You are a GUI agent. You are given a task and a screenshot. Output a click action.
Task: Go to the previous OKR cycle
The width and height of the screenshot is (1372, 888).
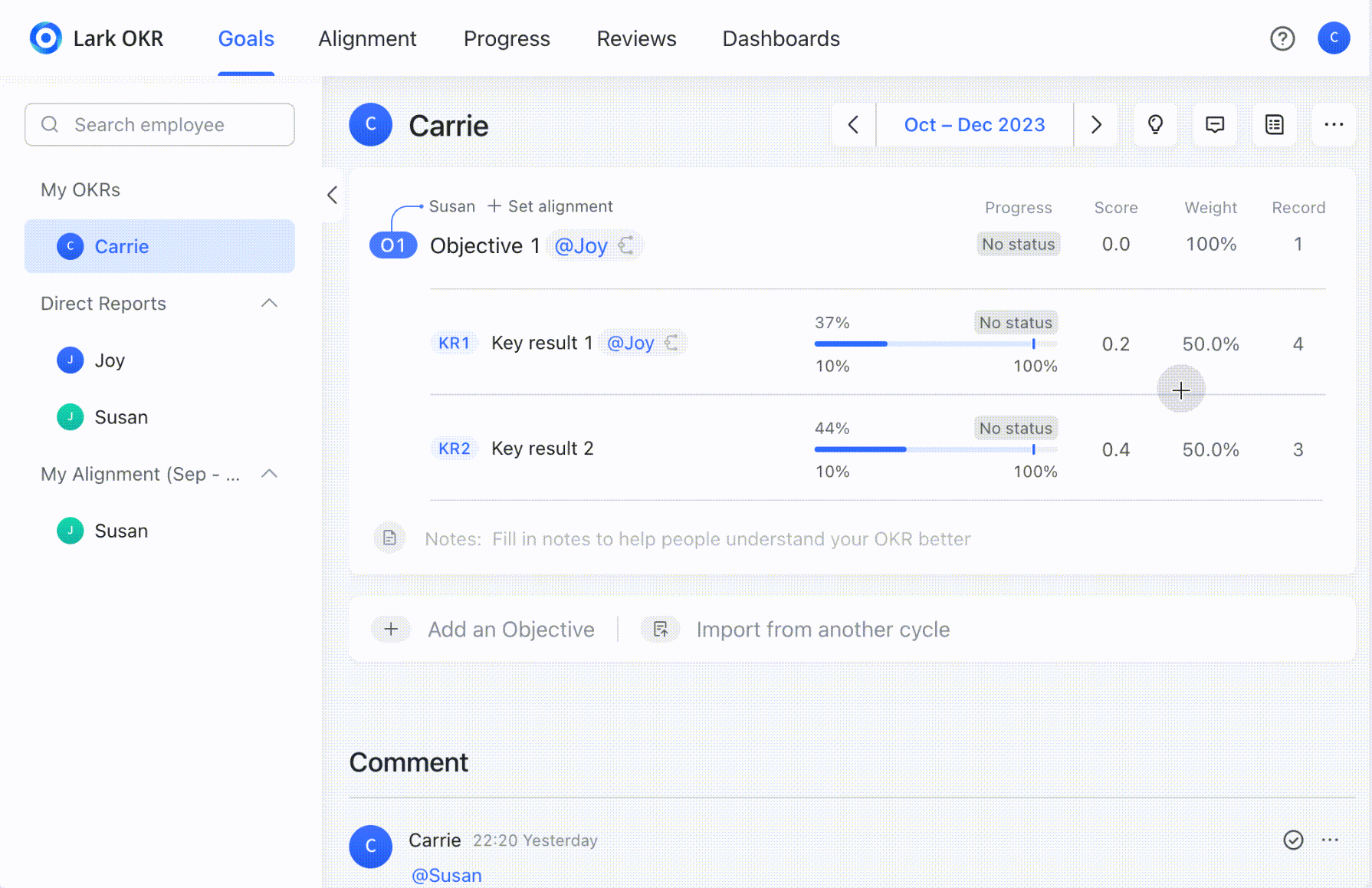[x=853, y=124]
